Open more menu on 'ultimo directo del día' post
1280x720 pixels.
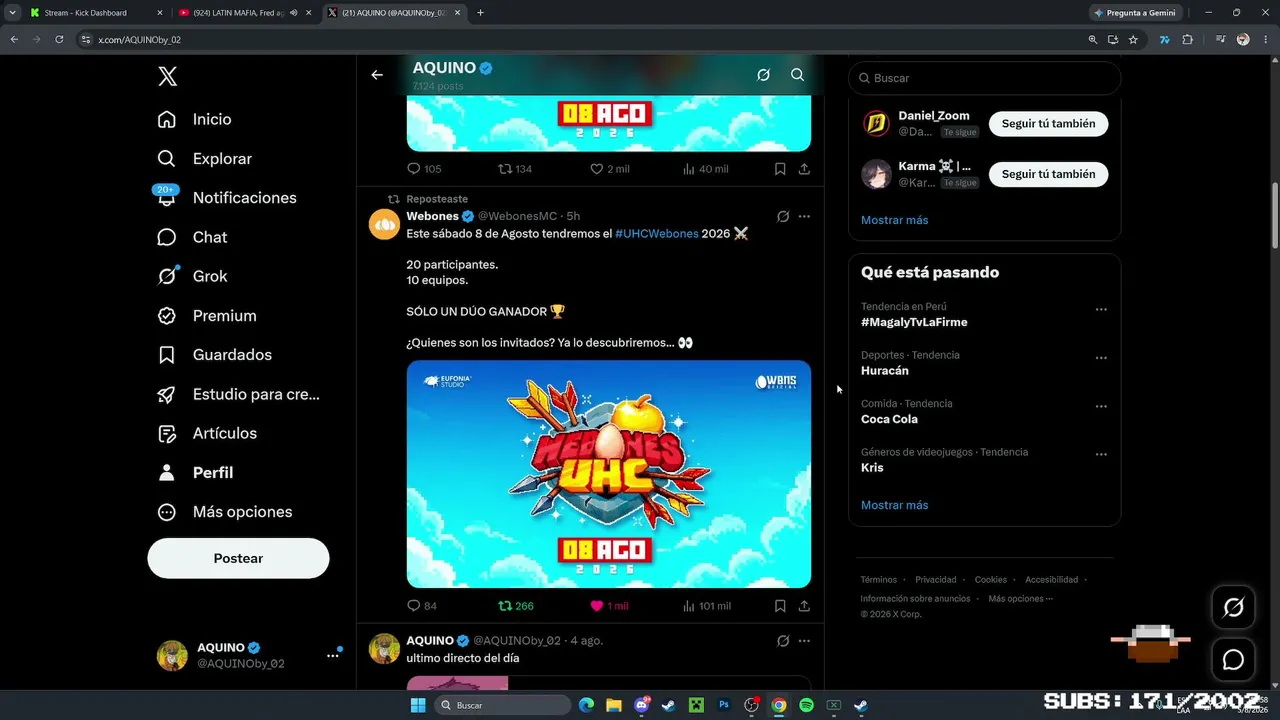(x=804, y=640)
